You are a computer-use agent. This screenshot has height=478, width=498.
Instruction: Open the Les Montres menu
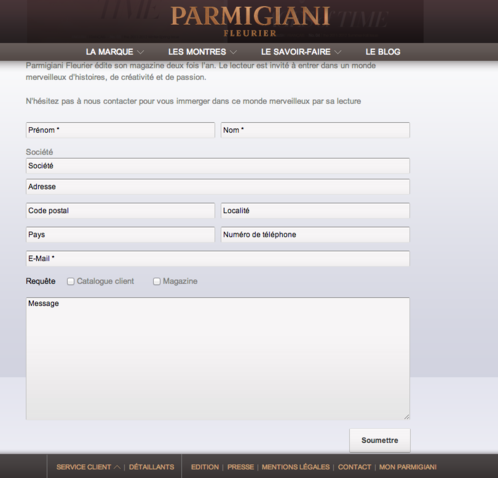(197, 52)
